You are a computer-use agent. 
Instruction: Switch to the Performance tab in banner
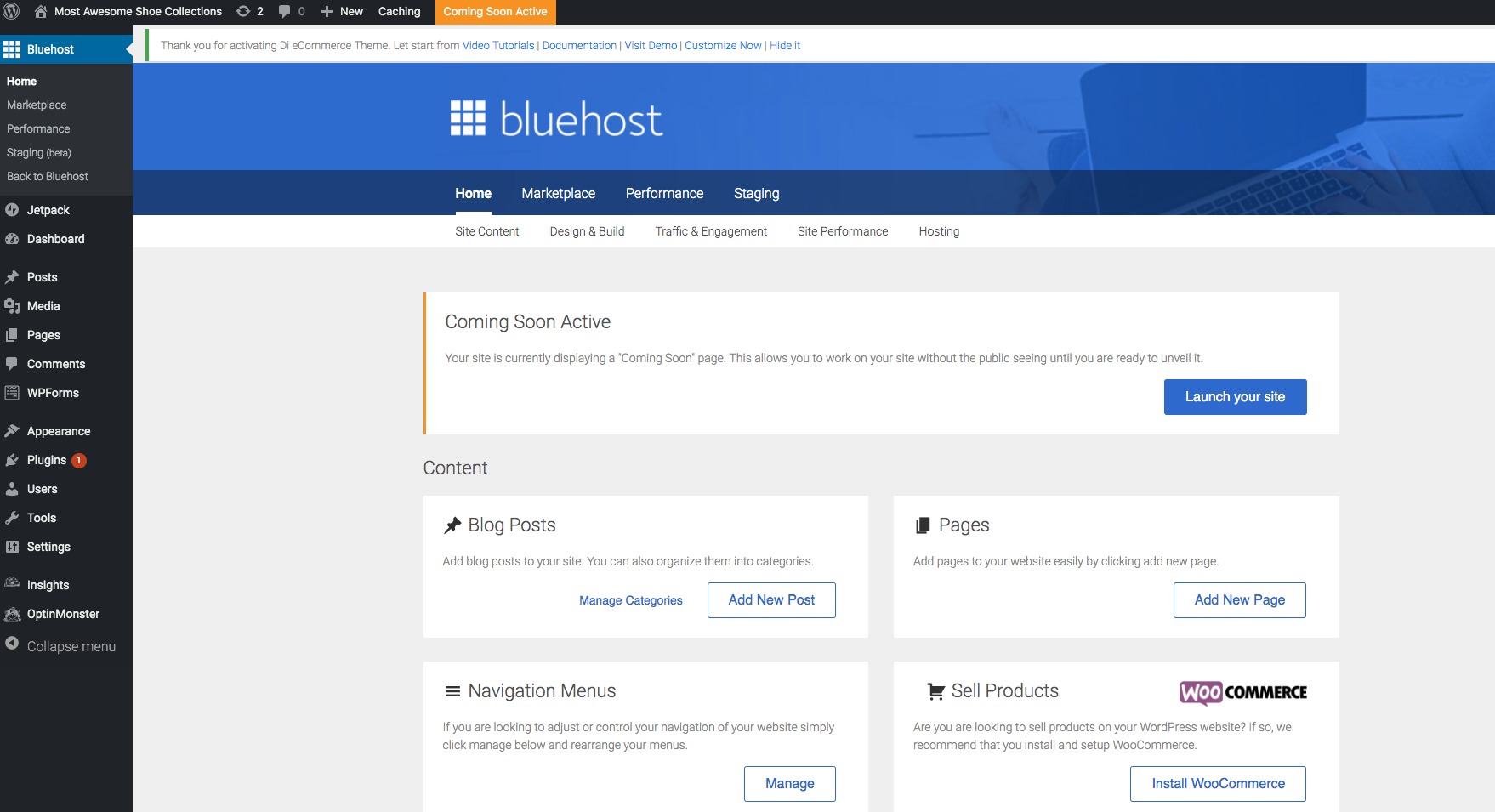[664, 193]
